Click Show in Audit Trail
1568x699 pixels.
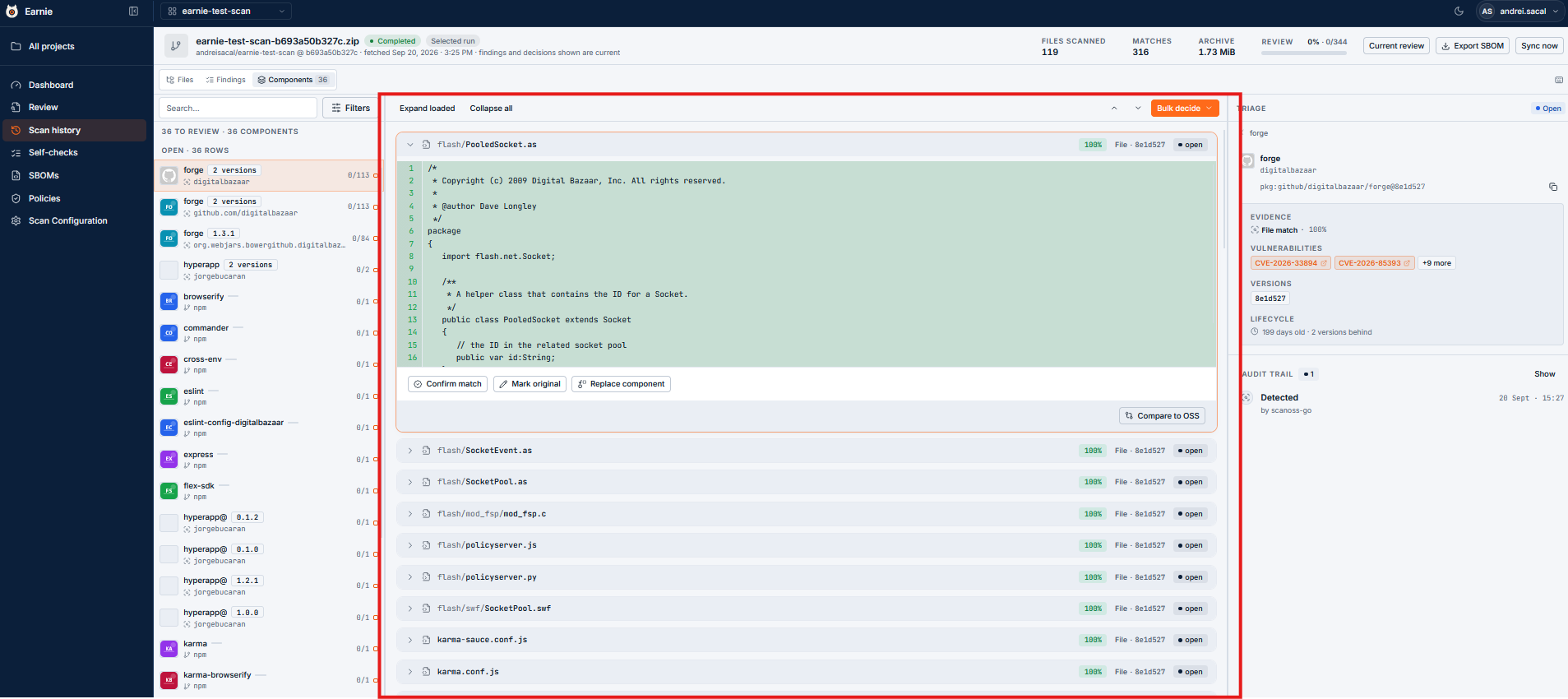tap(1544, 374)
